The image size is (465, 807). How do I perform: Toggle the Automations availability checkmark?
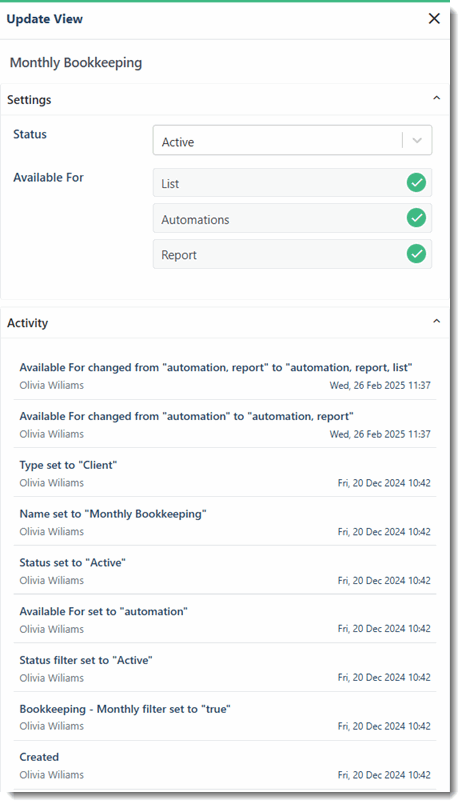point(416,218)
